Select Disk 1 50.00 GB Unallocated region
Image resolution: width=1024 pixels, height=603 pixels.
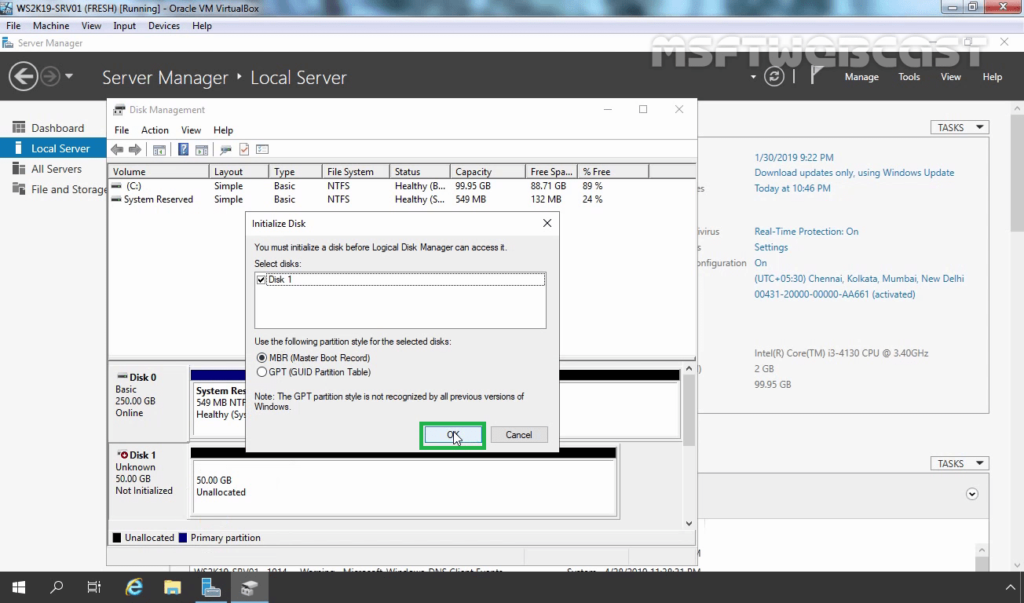404,487
